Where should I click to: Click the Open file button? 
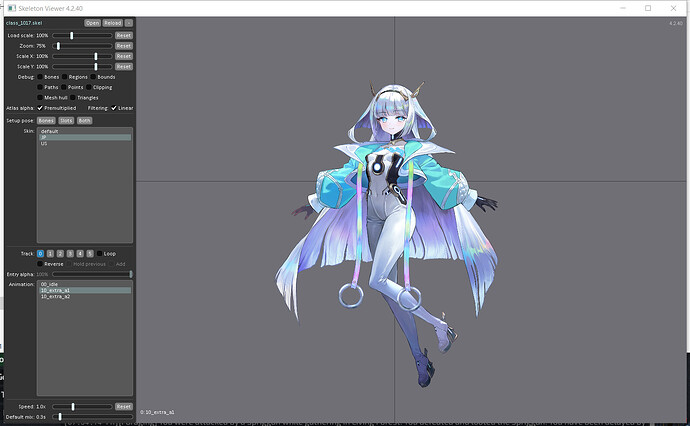coord(92,23)
